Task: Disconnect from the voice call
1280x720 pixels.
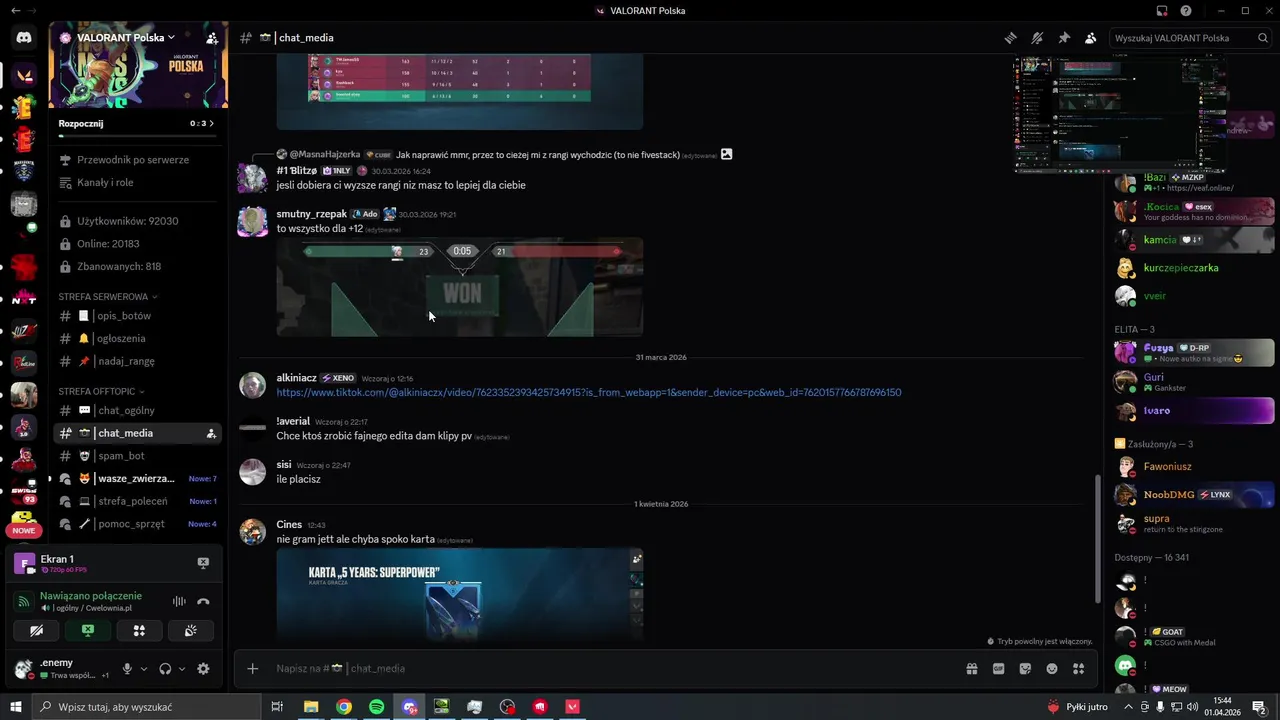Action: point(203,601)
